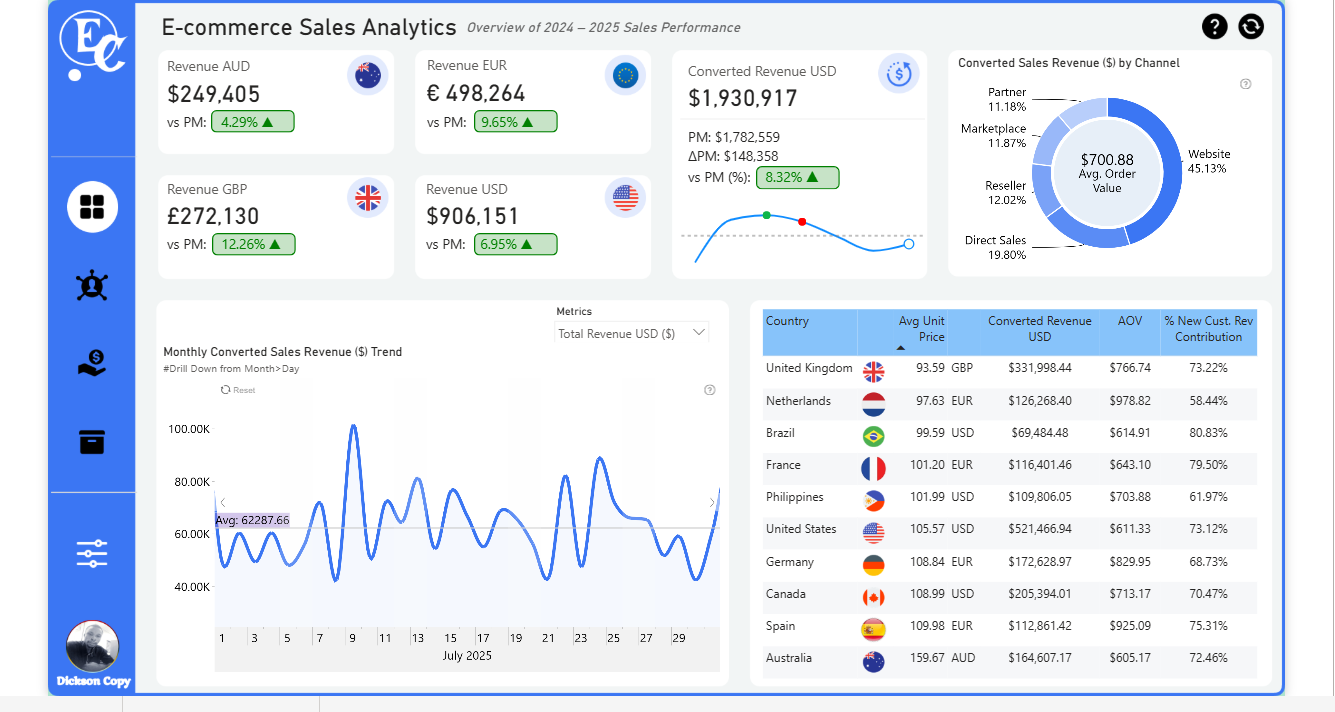
Task: Expand the chart forward with the right chevron
Action: pyautogui.click(x=713, y=500)
